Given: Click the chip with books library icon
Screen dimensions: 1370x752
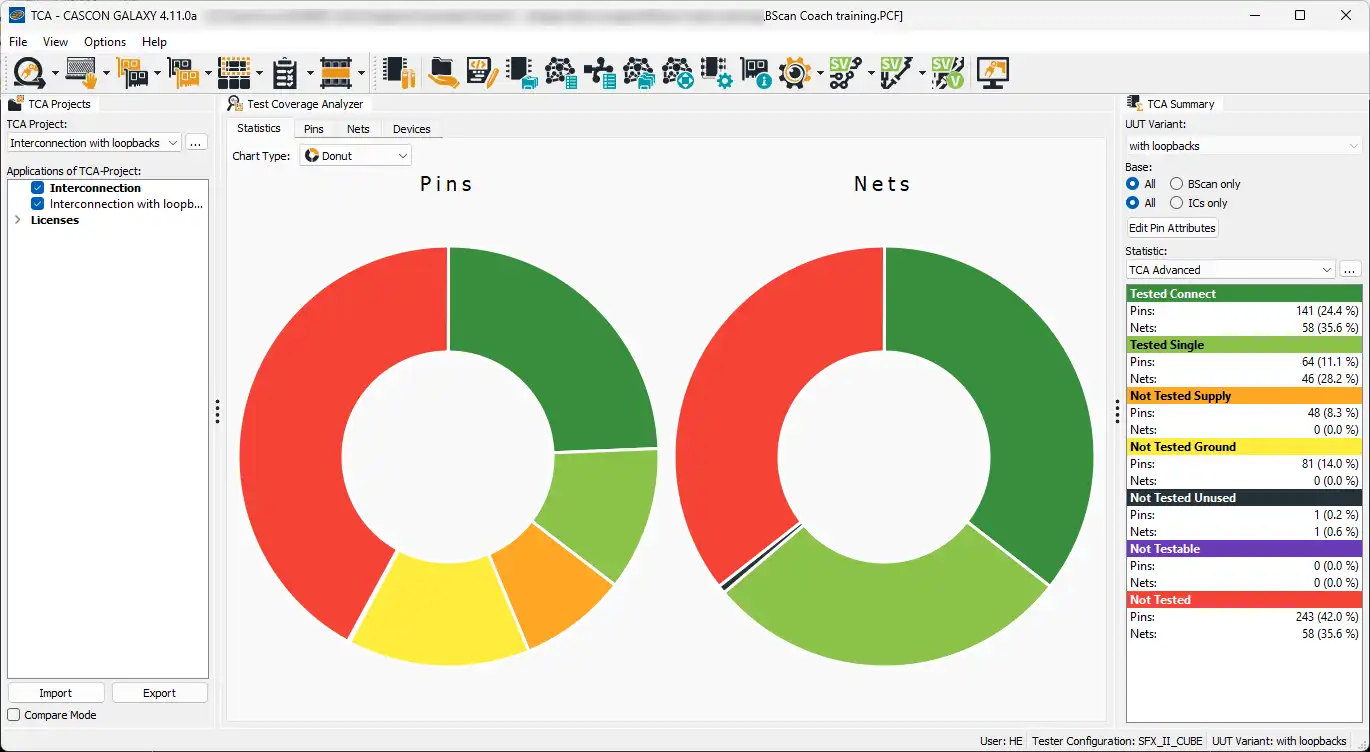Looking at the screenshot, I should click(x=399, y=72).
